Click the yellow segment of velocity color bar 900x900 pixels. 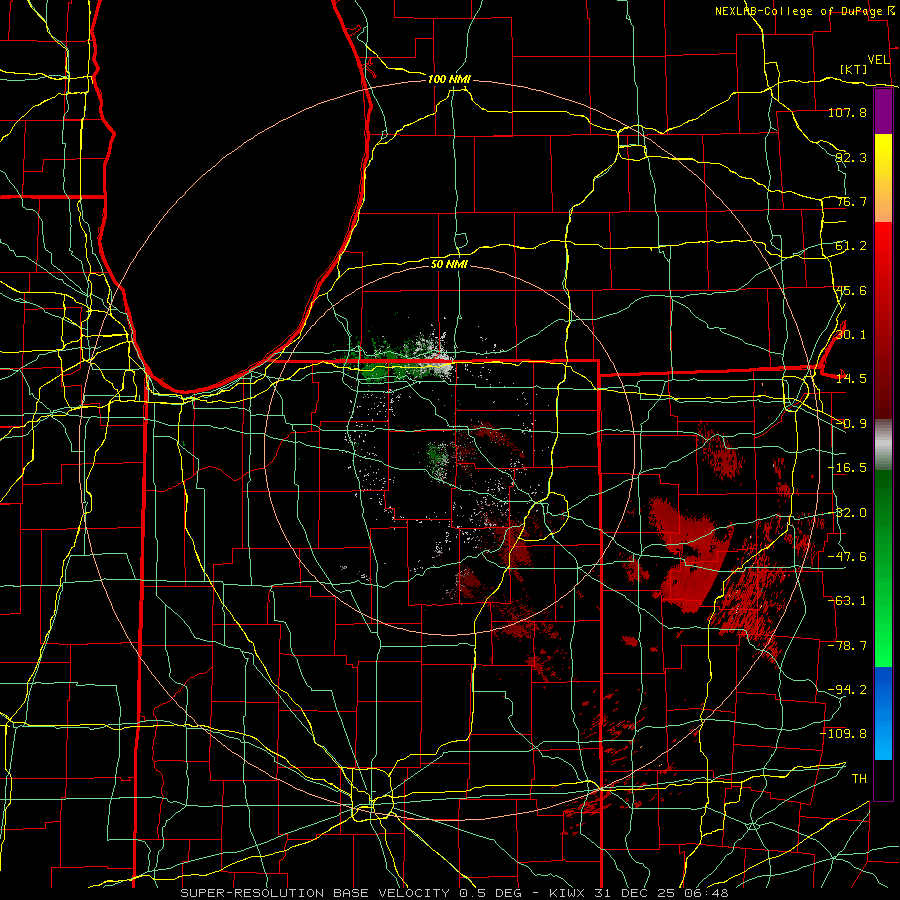tap(883, 178)
